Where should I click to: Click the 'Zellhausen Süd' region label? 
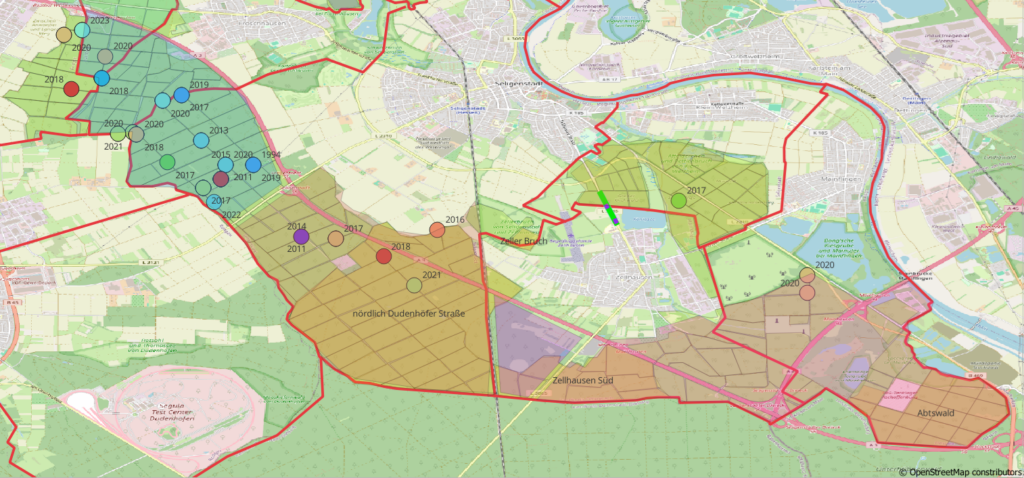click(x=581, y=381)
